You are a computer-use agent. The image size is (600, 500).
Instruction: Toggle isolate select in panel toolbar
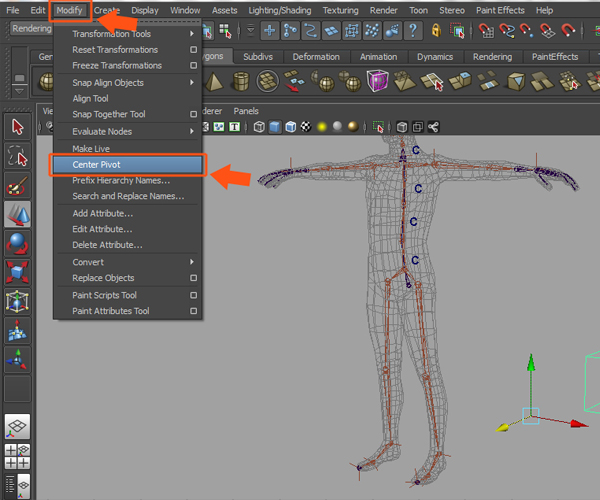378,127
